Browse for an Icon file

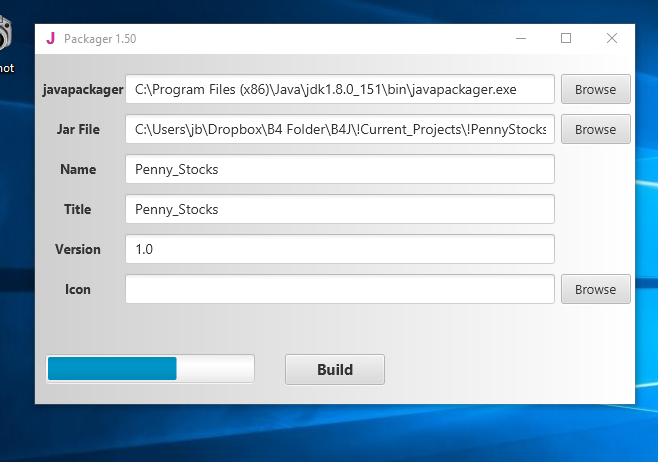point(595,289)
